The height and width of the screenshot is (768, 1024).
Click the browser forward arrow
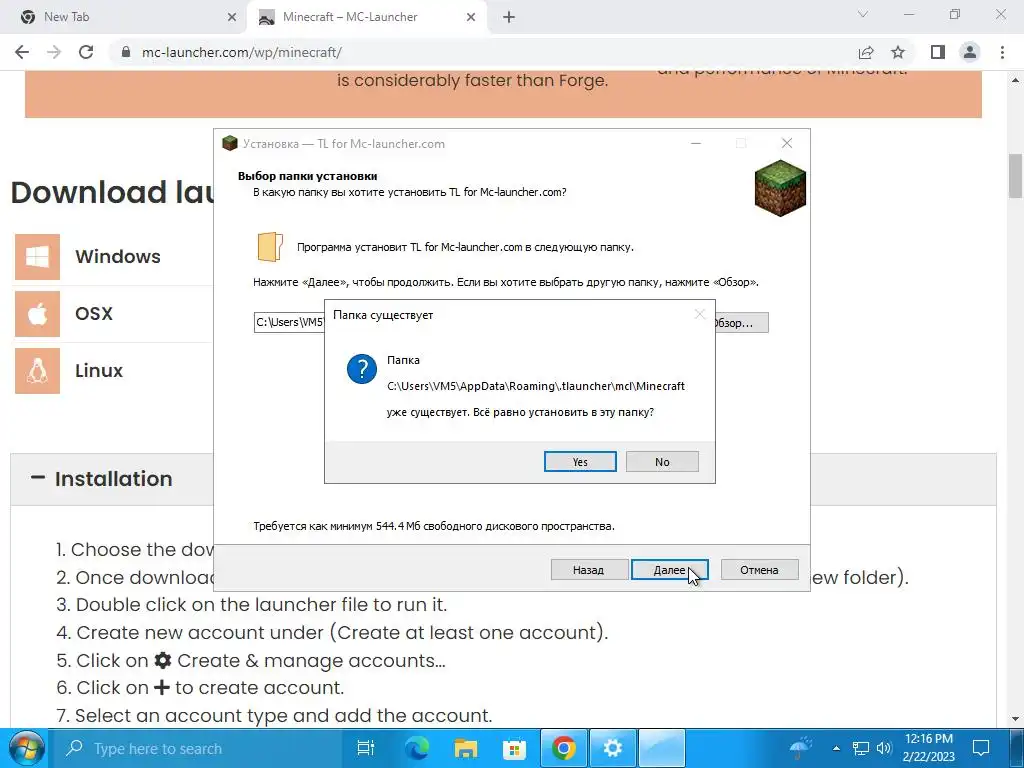tap(54, 52)
